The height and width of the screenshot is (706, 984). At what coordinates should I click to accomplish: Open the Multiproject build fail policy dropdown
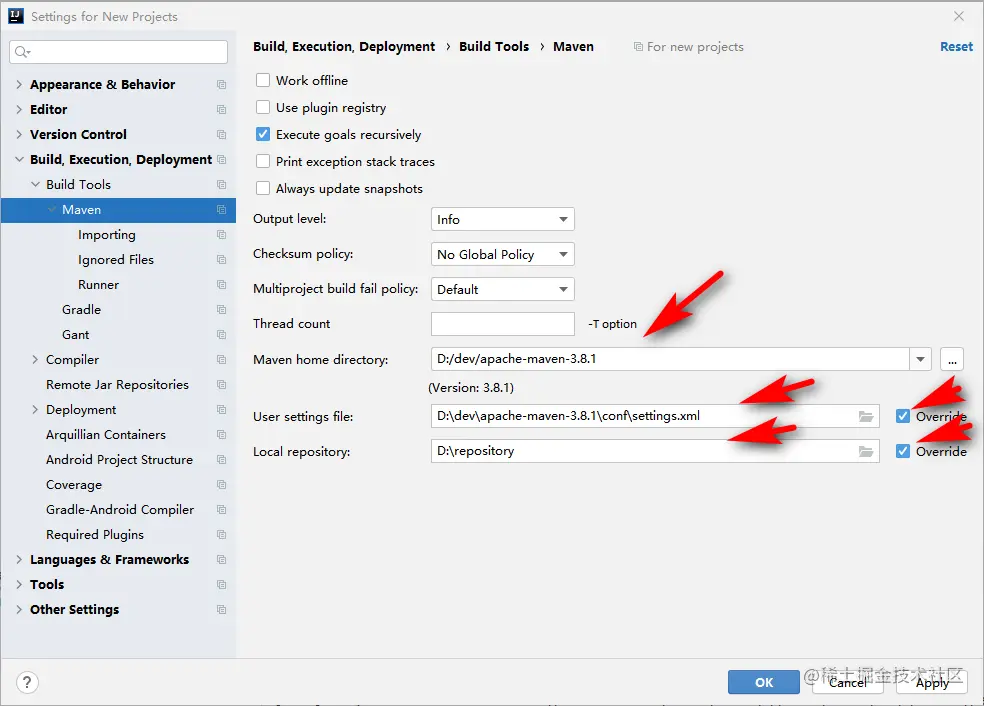[x=503, y=289]
